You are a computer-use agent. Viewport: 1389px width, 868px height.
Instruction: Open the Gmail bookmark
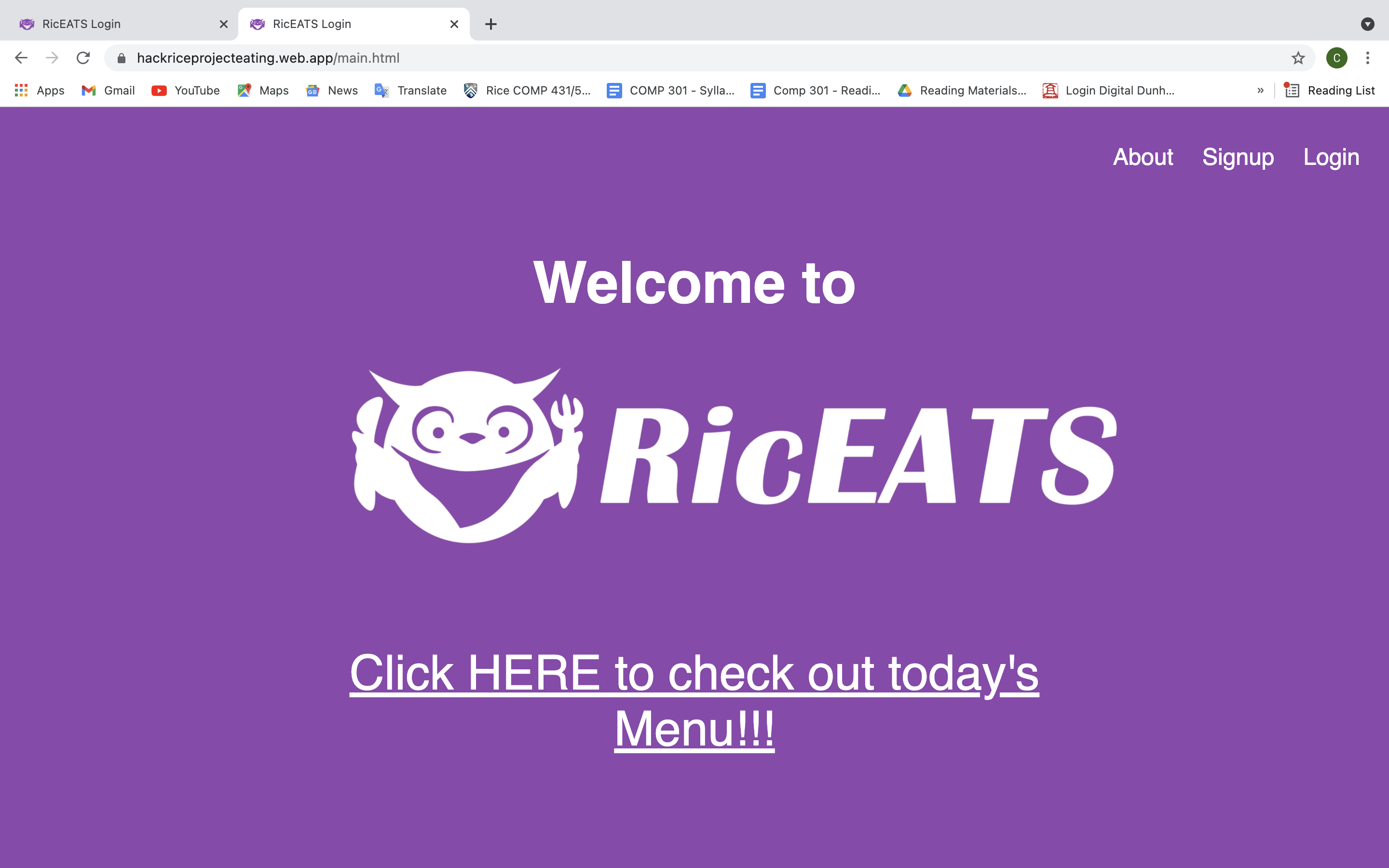click(x=108, y=90)
